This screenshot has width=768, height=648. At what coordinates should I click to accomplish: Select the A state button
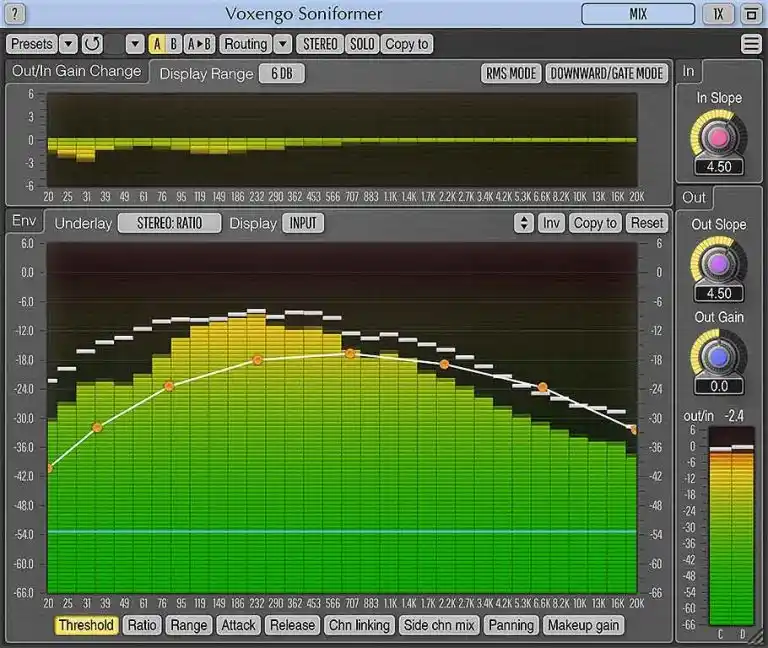[x=157, y=44]
